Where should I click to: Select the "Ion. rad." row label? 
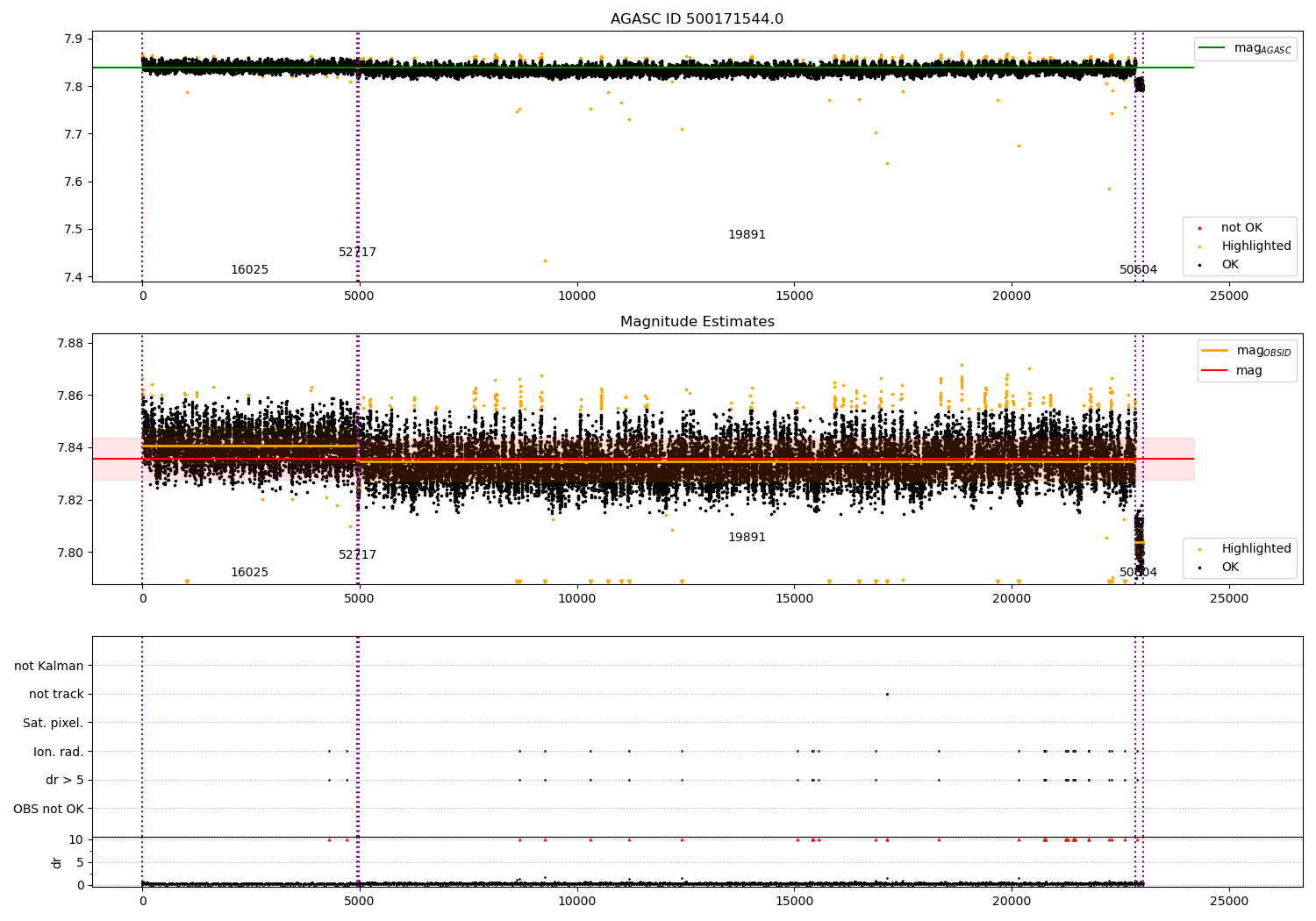pos(59,752)
